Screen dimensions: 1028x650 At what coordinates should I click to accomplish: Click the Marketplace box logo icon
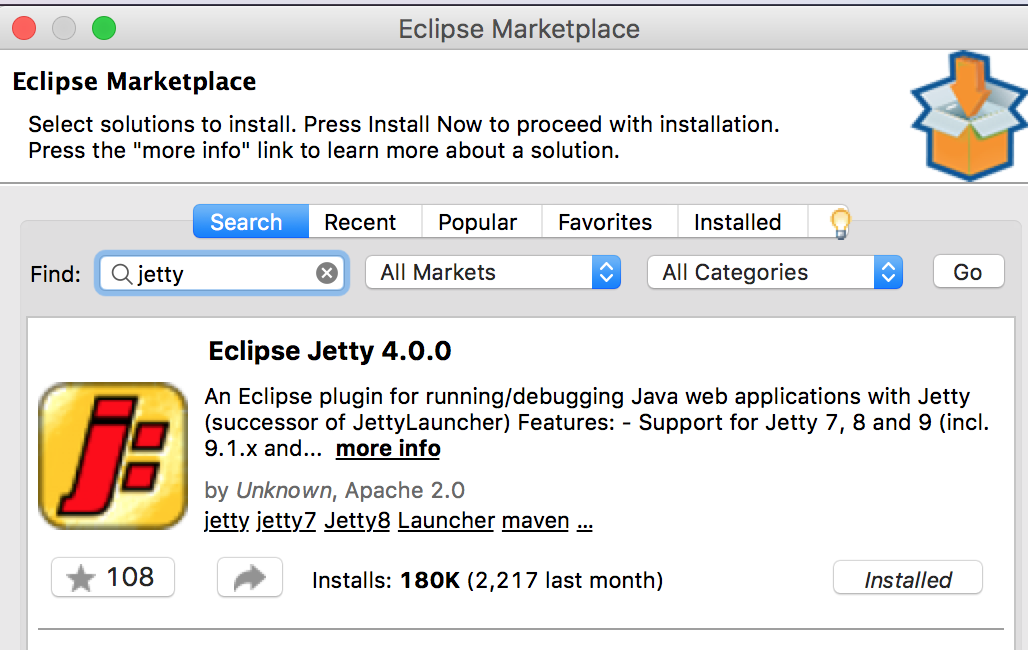968,118
